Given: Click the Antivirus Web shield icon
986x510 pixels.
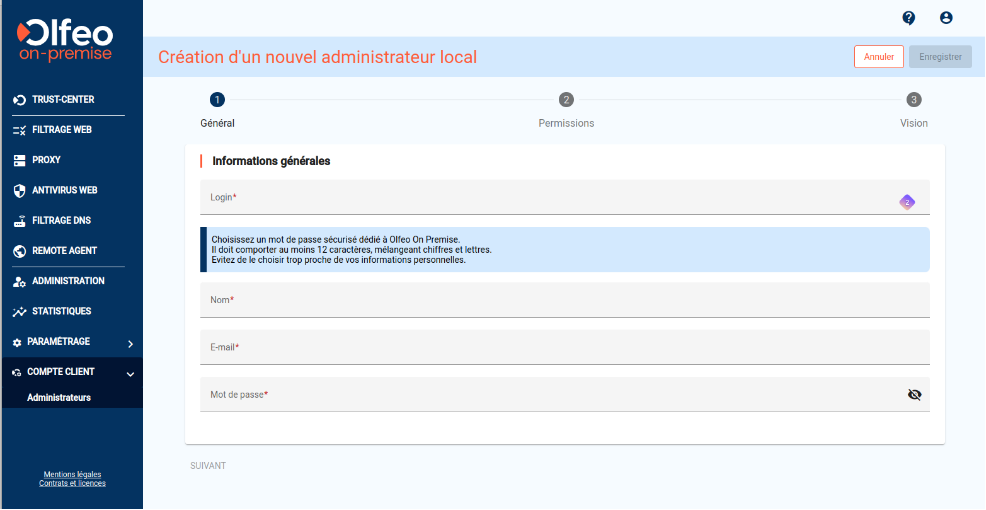Looking at the screenshot, I should [x=19, y=190].
